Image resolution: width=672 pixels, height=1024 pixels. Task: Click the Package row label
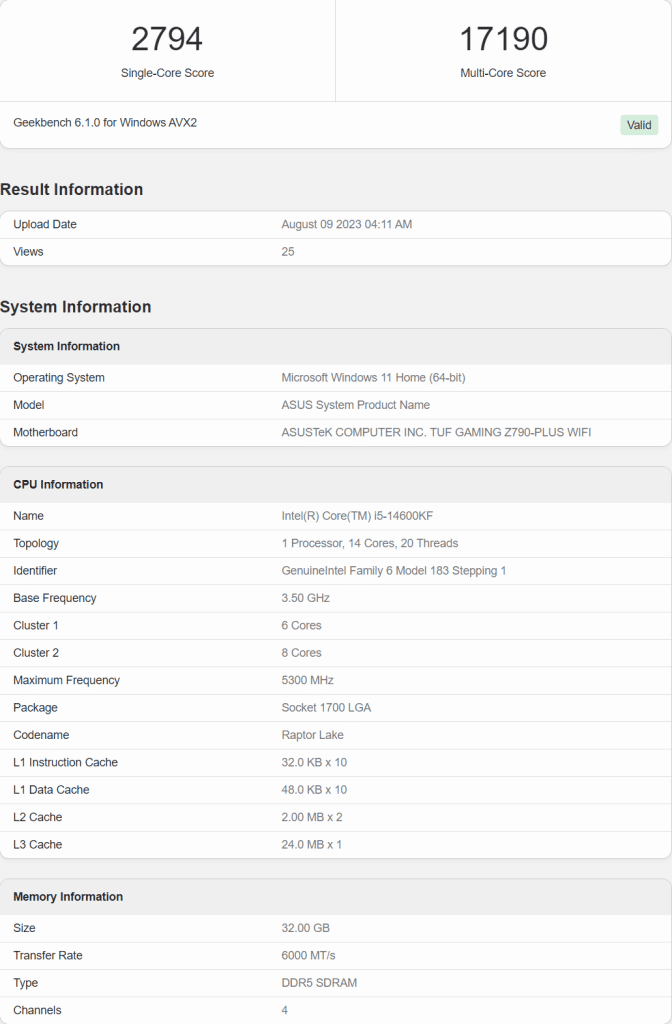click(35, 708)
